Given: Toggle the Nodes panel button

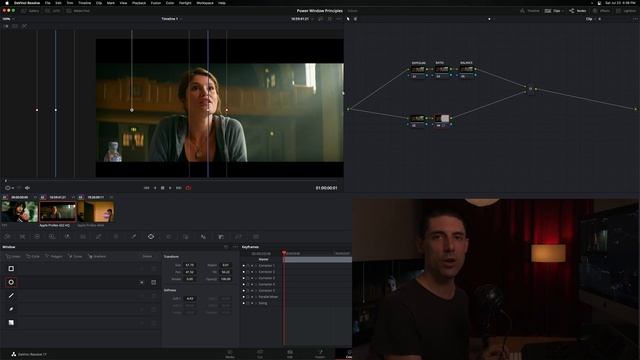Looking at the screenshot, I should coord(578,11).
